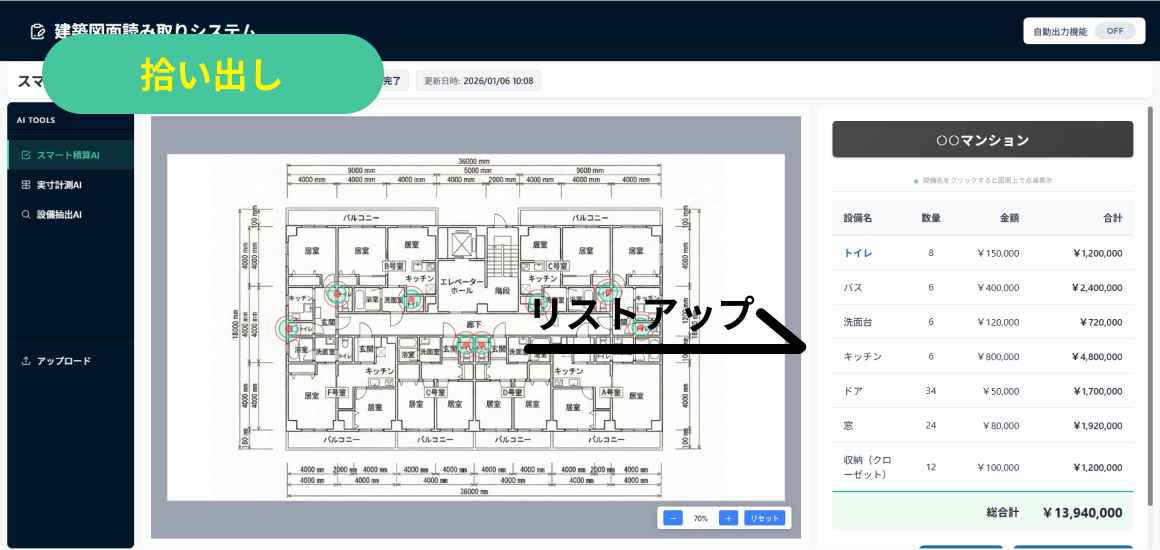The image size is (1160, 550).
Task: Select the ドア row name
Action: (x=853, y=391)
